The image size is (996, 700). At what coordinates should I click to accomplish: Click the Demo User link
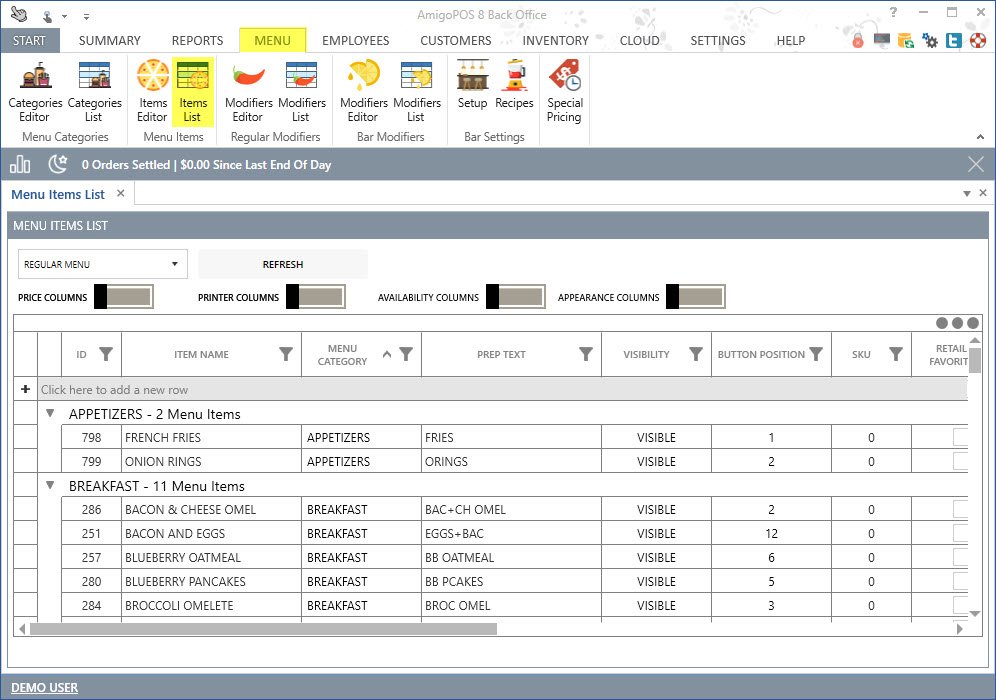pyautogui.click(x=44, y=687)
